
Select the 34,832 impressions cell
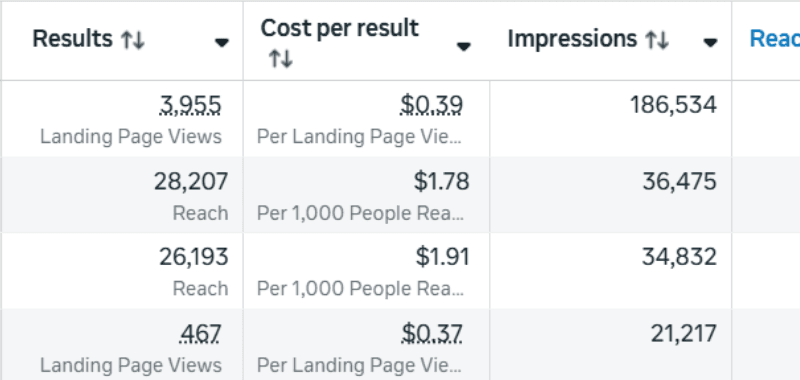tap(611, 270)
